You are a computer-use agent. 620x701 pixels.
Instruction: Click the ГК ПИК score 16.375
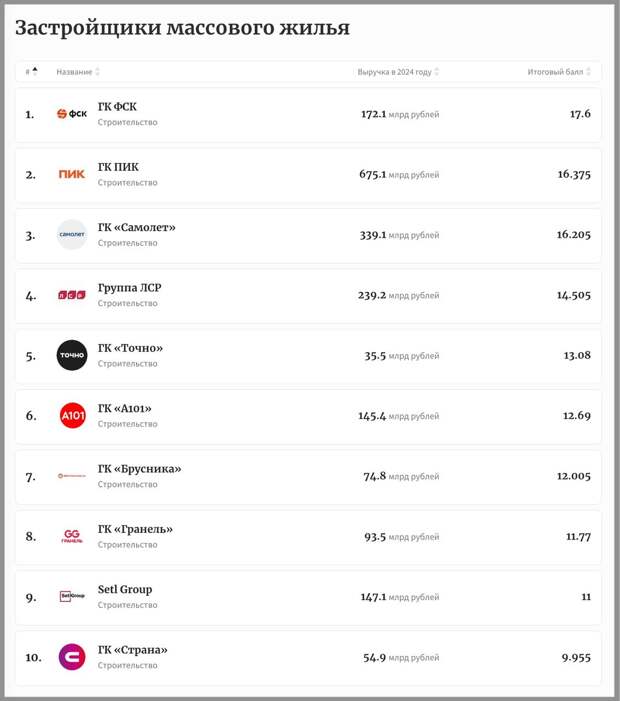click(x=574, y=174)
